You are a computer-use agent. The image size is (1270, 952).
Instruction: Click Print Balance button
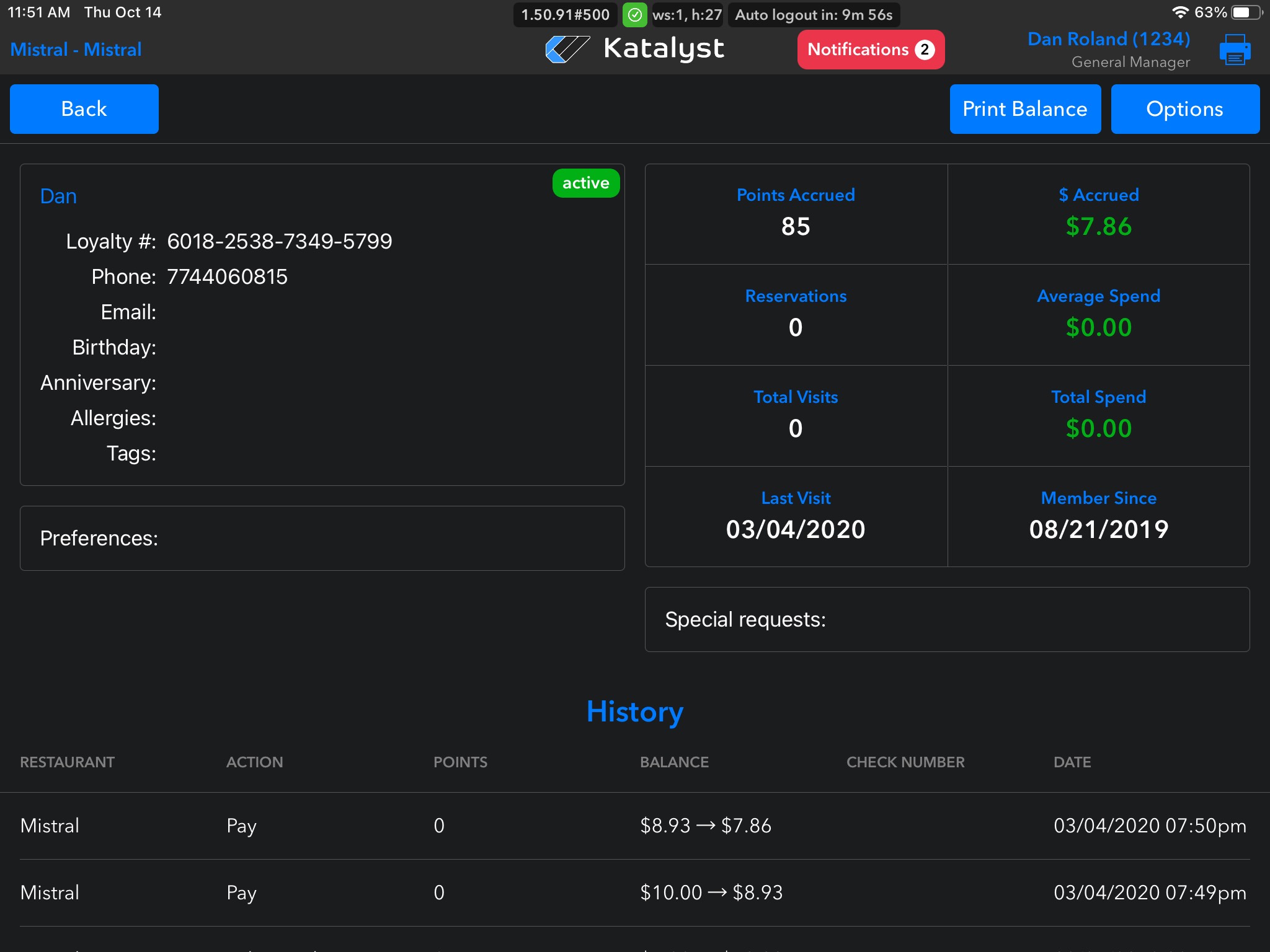(1024, 109)
